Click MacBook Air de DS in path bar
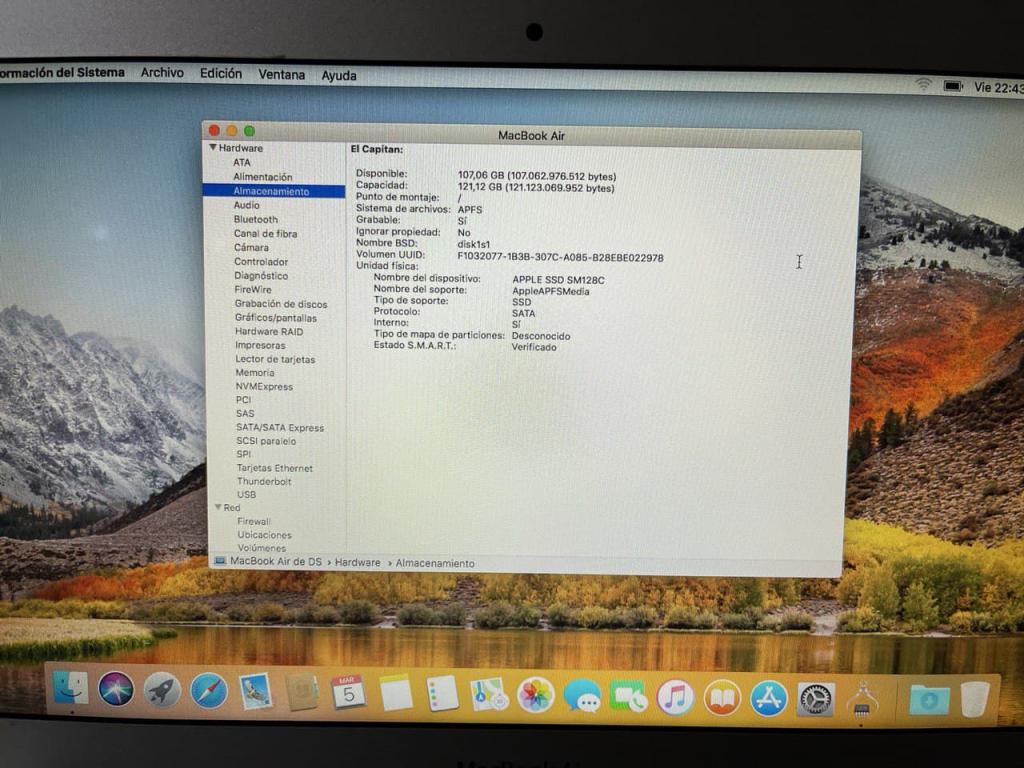 [276, 561]
